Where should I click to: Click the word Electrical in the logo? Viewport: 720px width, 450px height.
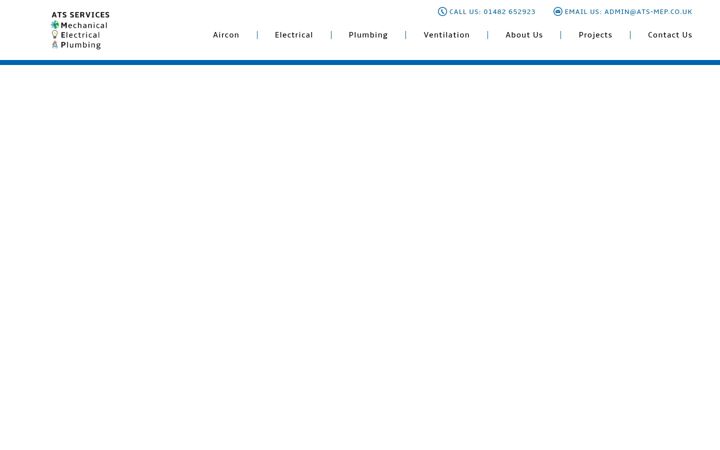80,35
